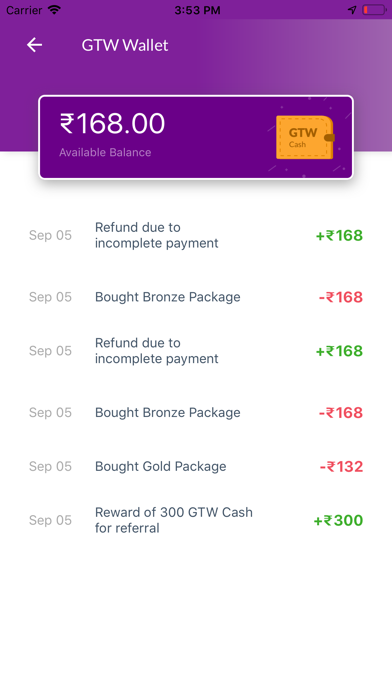Tap the battery indicator icon
This screenshot has height=696, width=392.
point(374,10)
